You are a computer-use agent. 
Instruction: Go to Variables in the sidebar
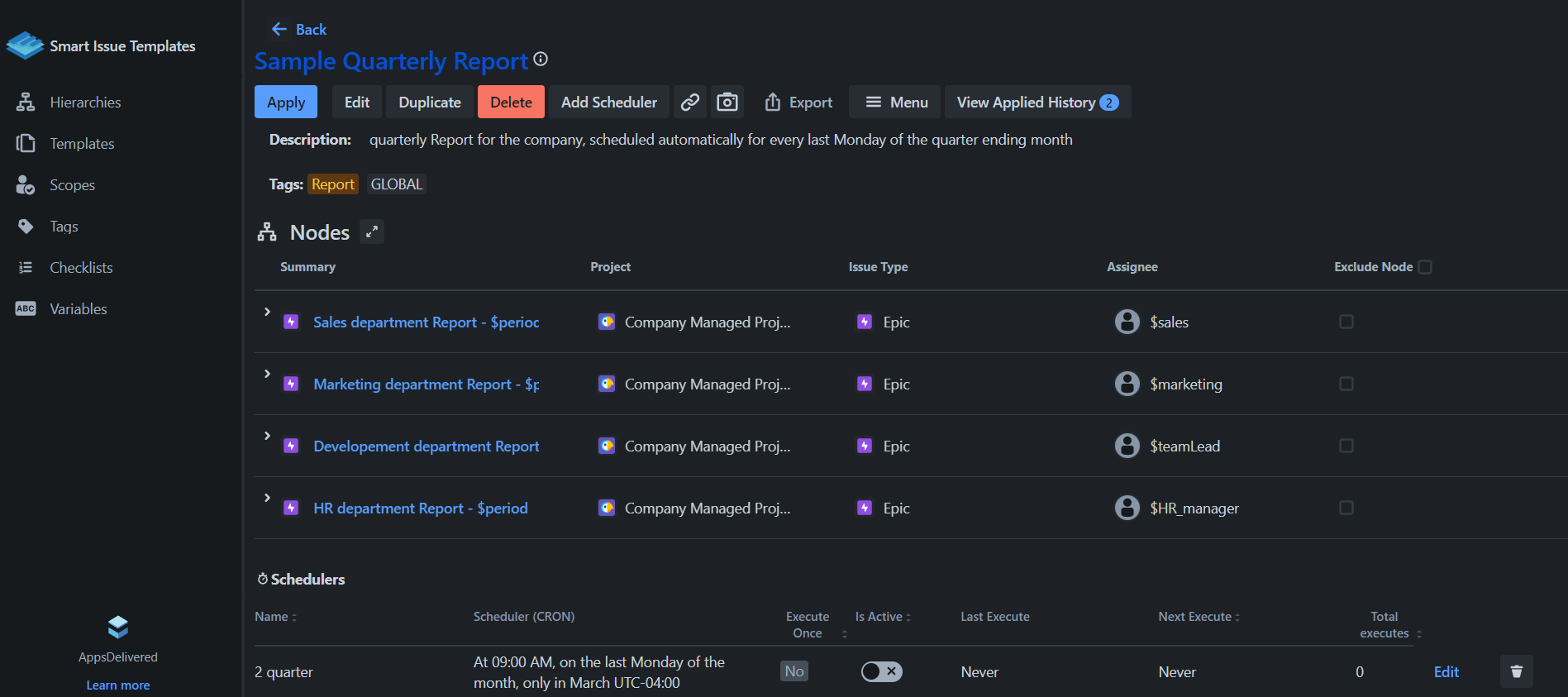coord(78,309)
